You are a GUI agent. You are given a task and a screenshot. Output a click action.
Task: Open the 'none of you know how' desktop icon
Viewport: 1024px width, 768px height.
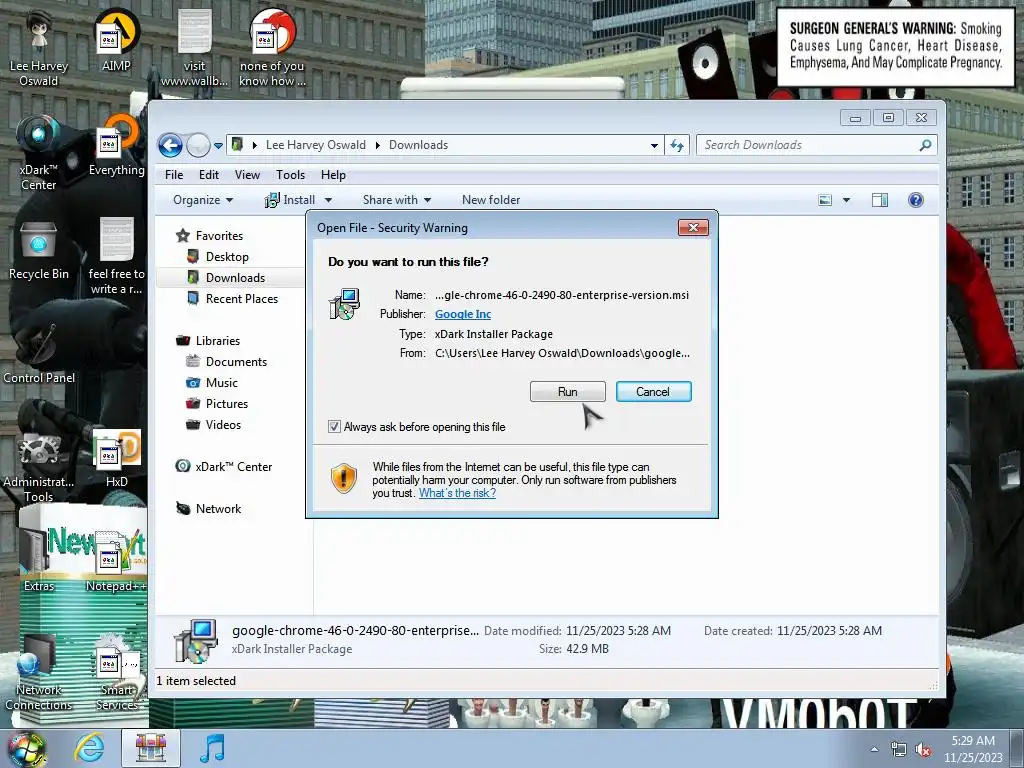(272, 47)
